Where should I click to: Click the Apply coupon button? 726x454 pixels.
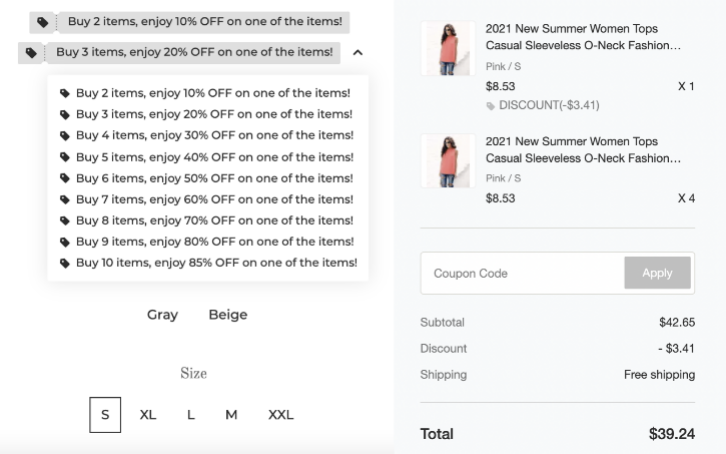pos(657,273)
